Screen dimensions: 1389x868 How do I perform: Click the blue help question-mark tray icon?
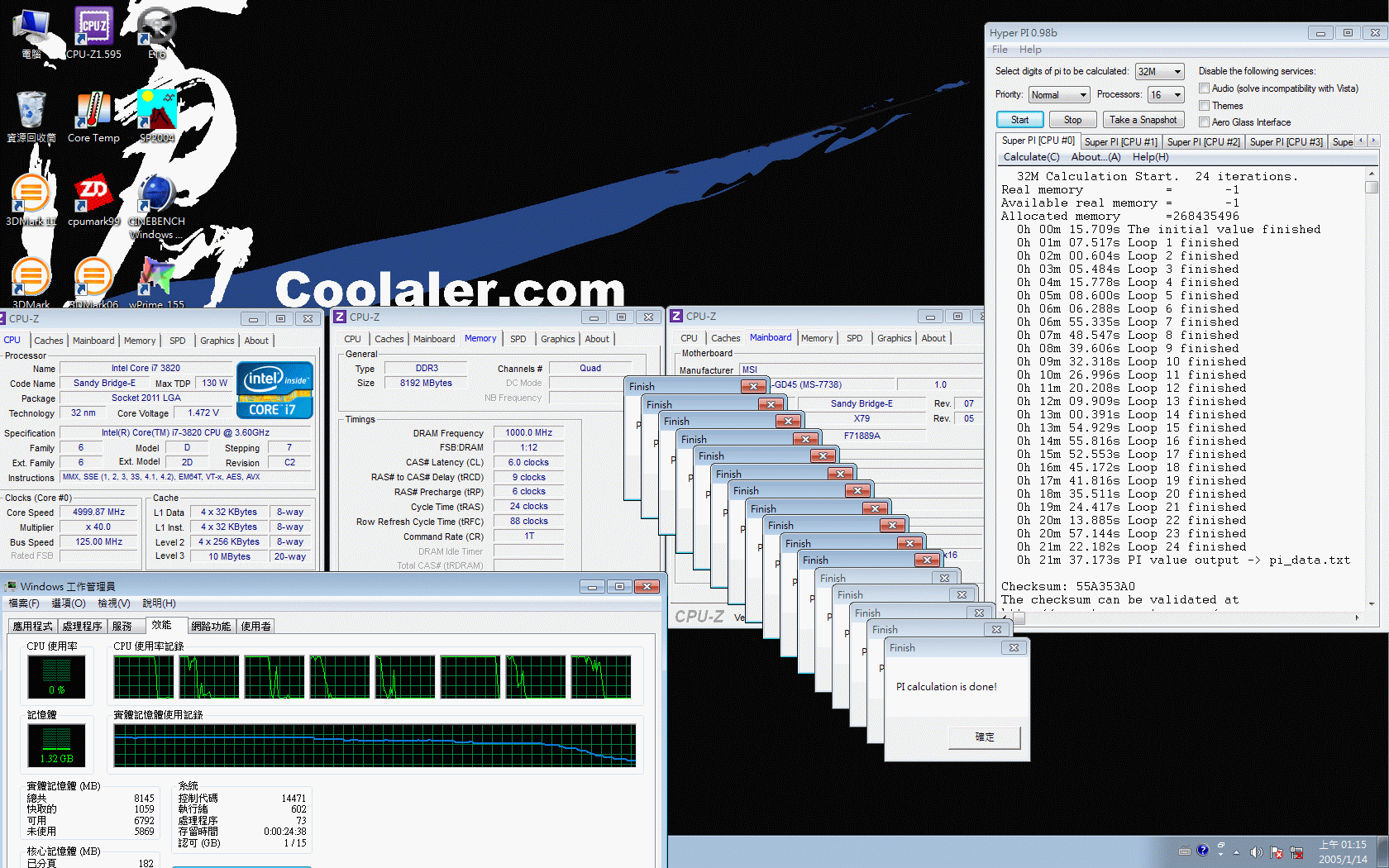tap(1202, 850)
